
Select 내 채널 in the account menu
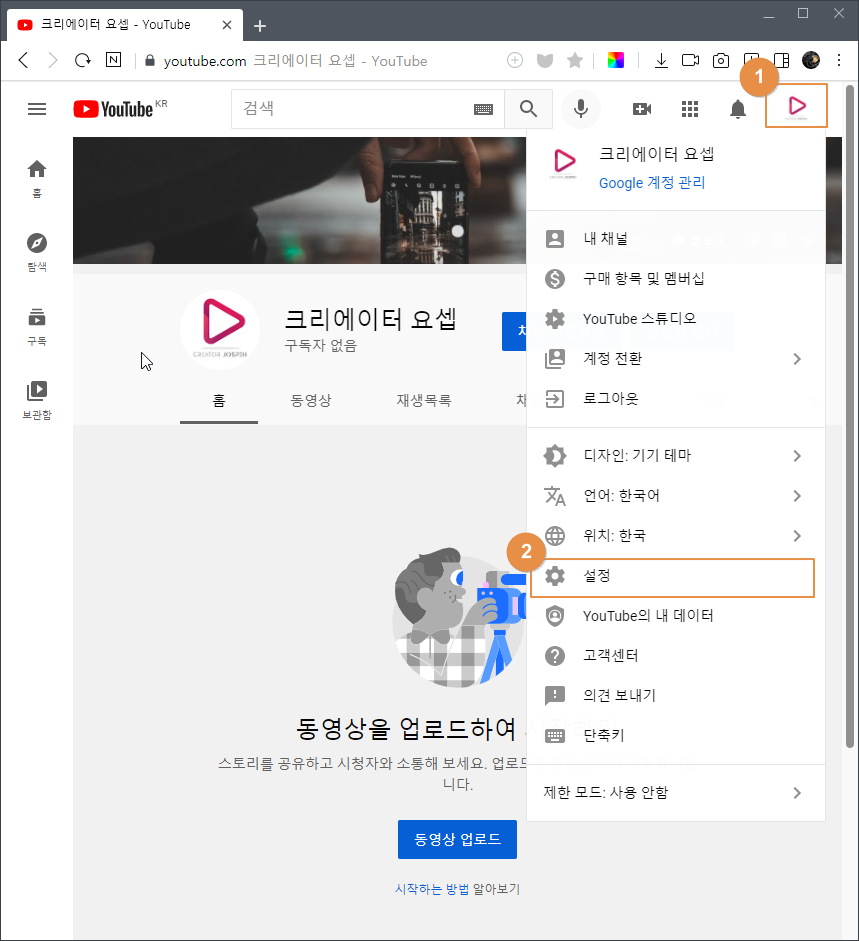click(x=676, y=239)
